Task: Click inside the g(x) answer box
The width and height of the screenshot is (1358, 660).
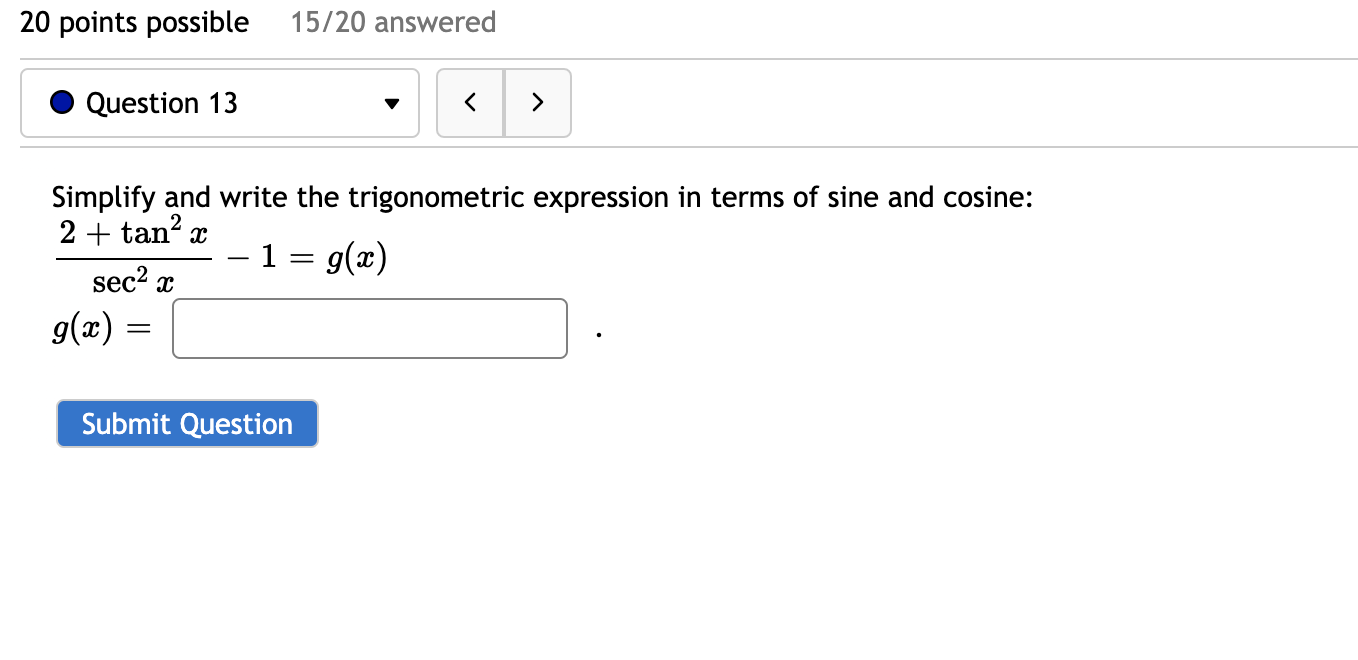Action: pos(369,328)
